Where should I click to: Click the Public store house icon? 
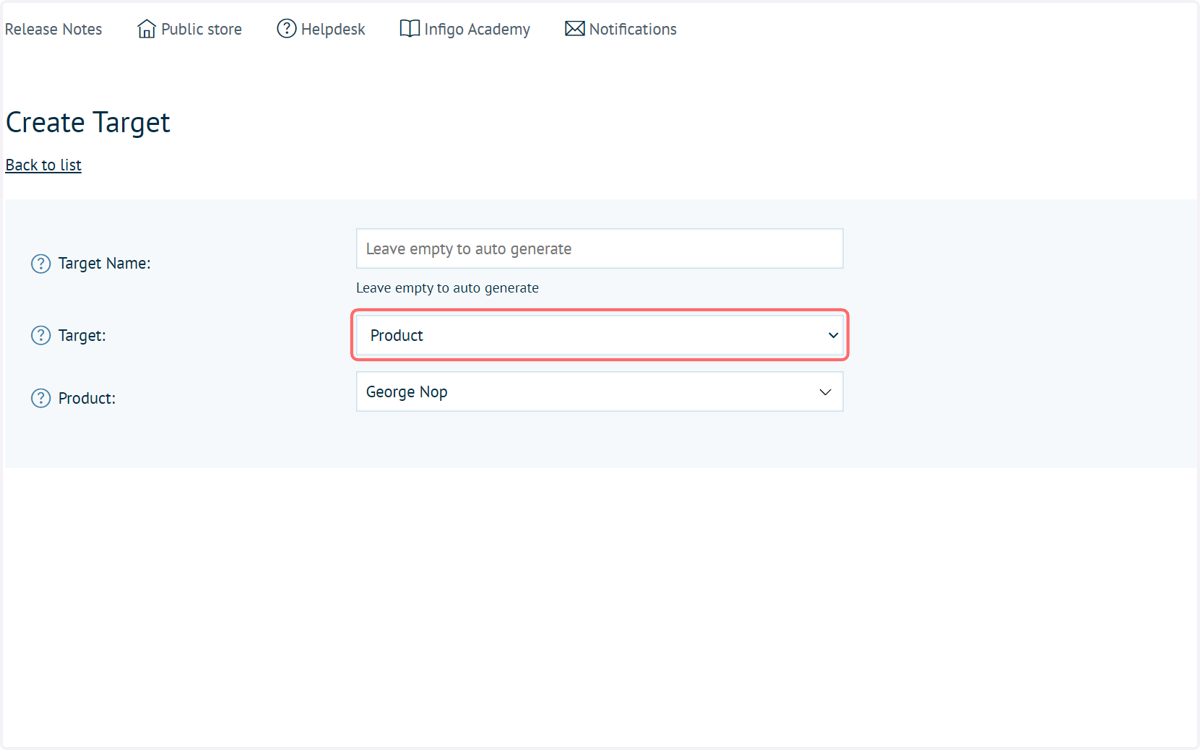point(146,29)
